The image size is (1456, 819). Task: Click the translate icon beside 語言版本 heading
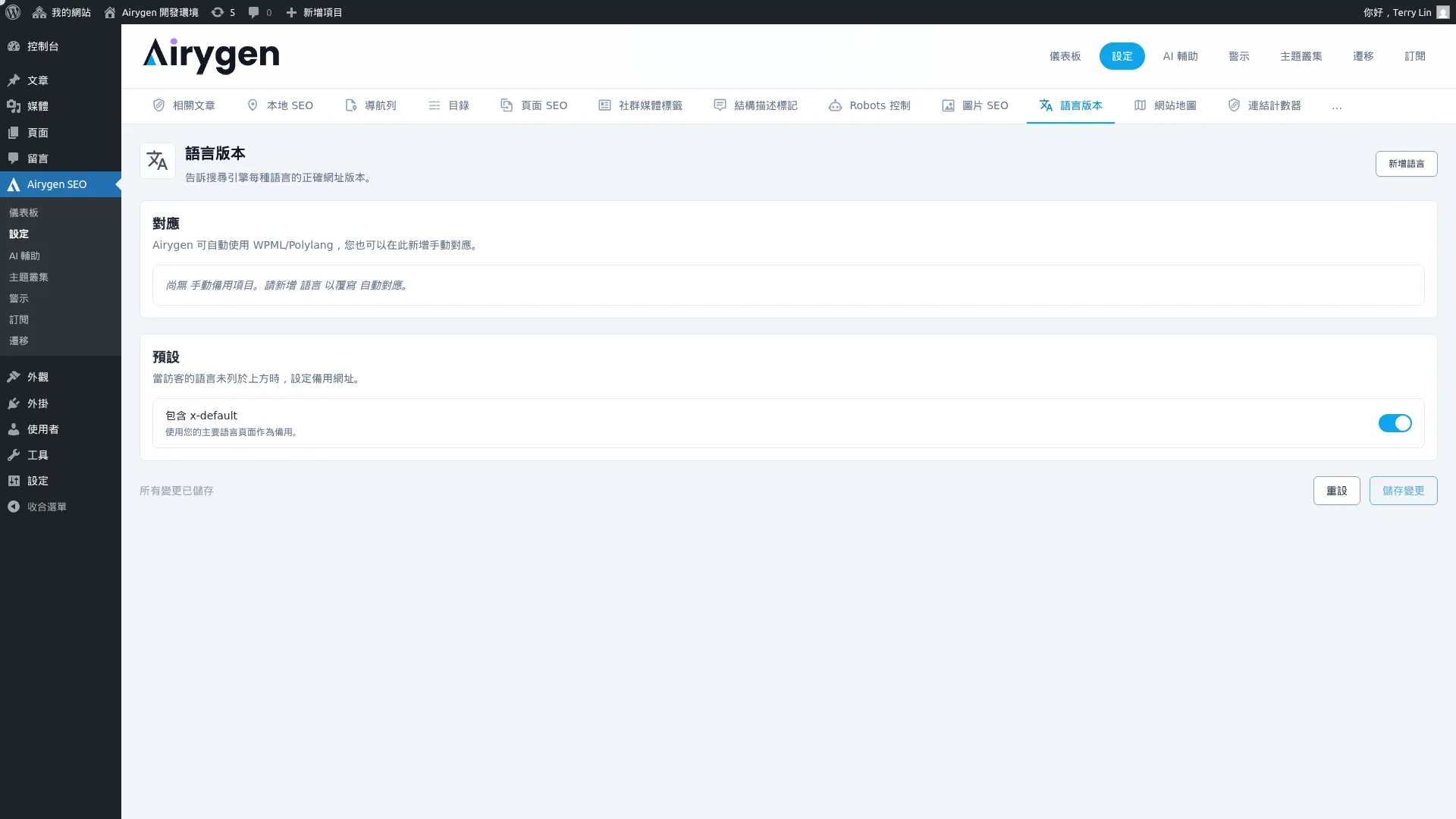[x=158, y=161]
